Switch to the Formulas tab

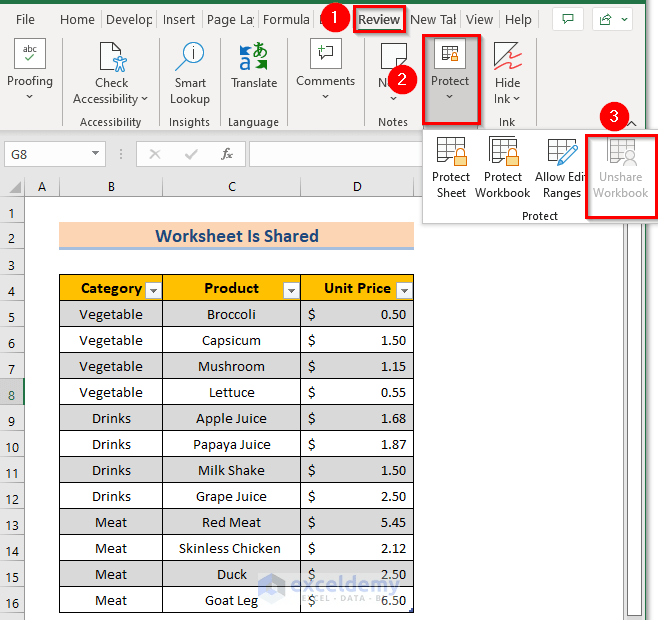(x=286, y=19)
